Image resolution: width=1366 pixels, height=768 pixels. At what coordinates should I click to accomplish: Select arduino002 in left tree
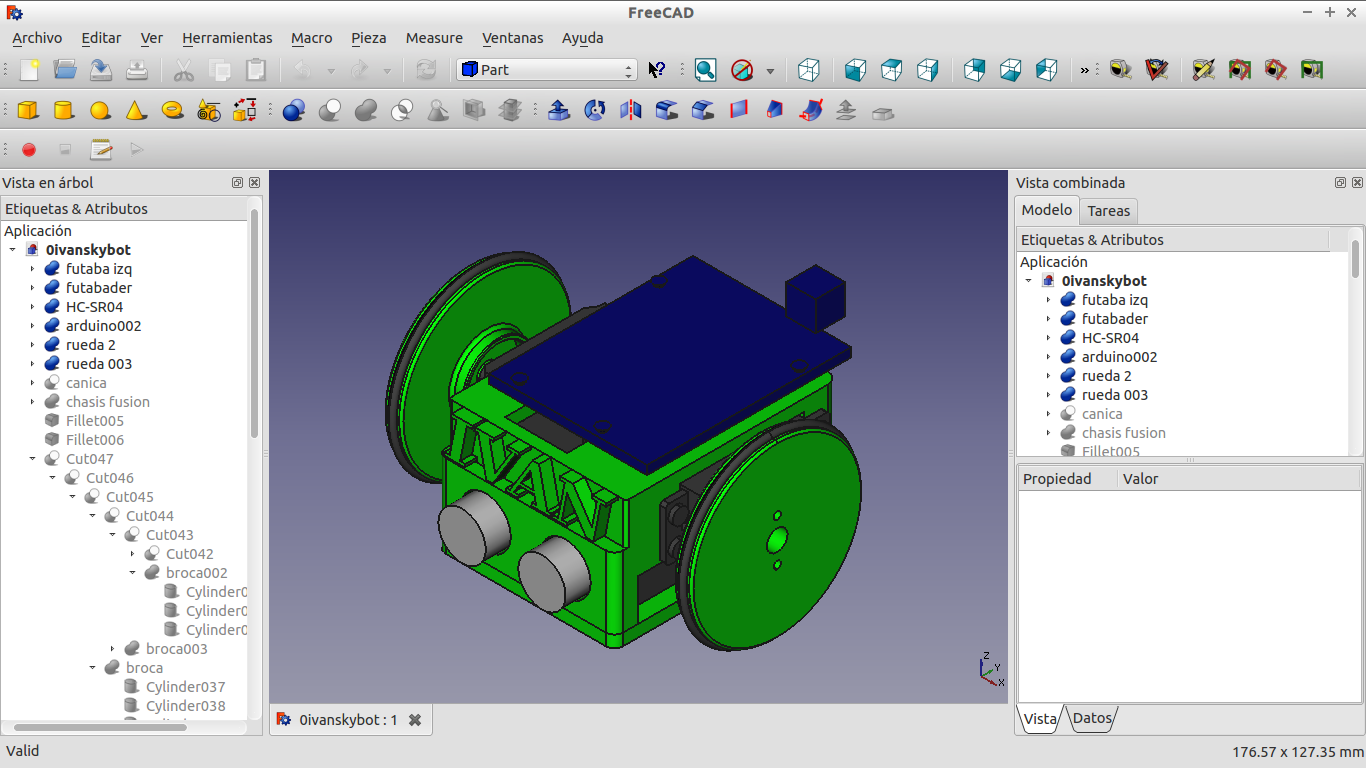tap(103, 326)
